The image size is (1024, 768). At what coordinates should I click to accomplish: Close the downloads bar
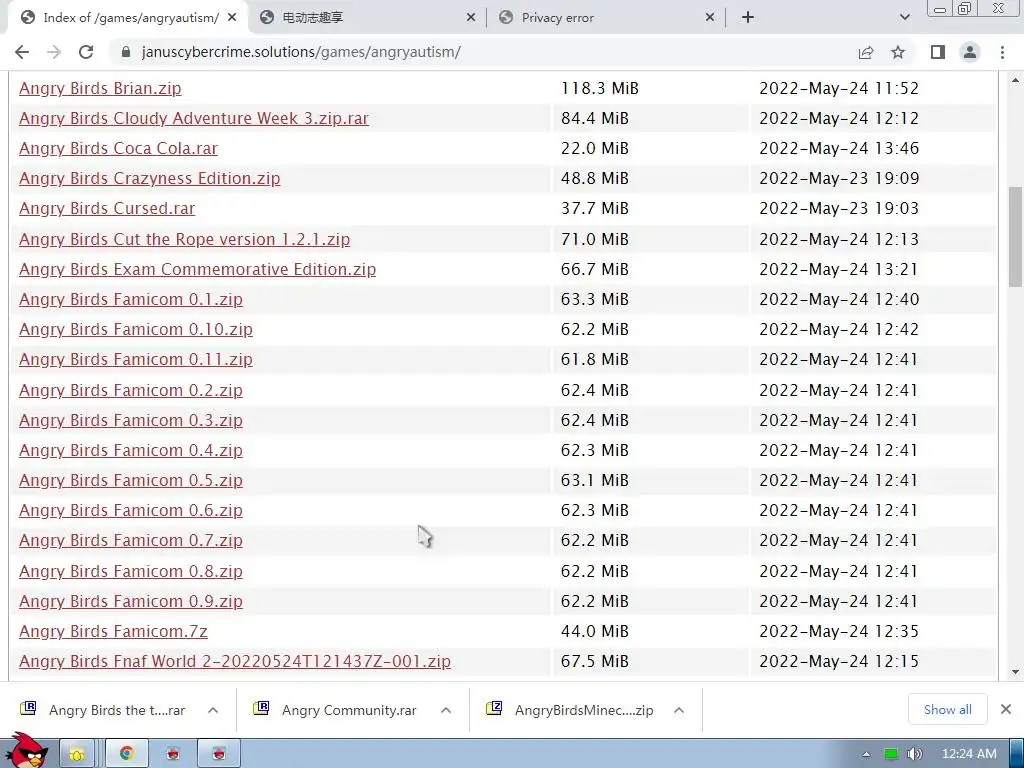1006,709
